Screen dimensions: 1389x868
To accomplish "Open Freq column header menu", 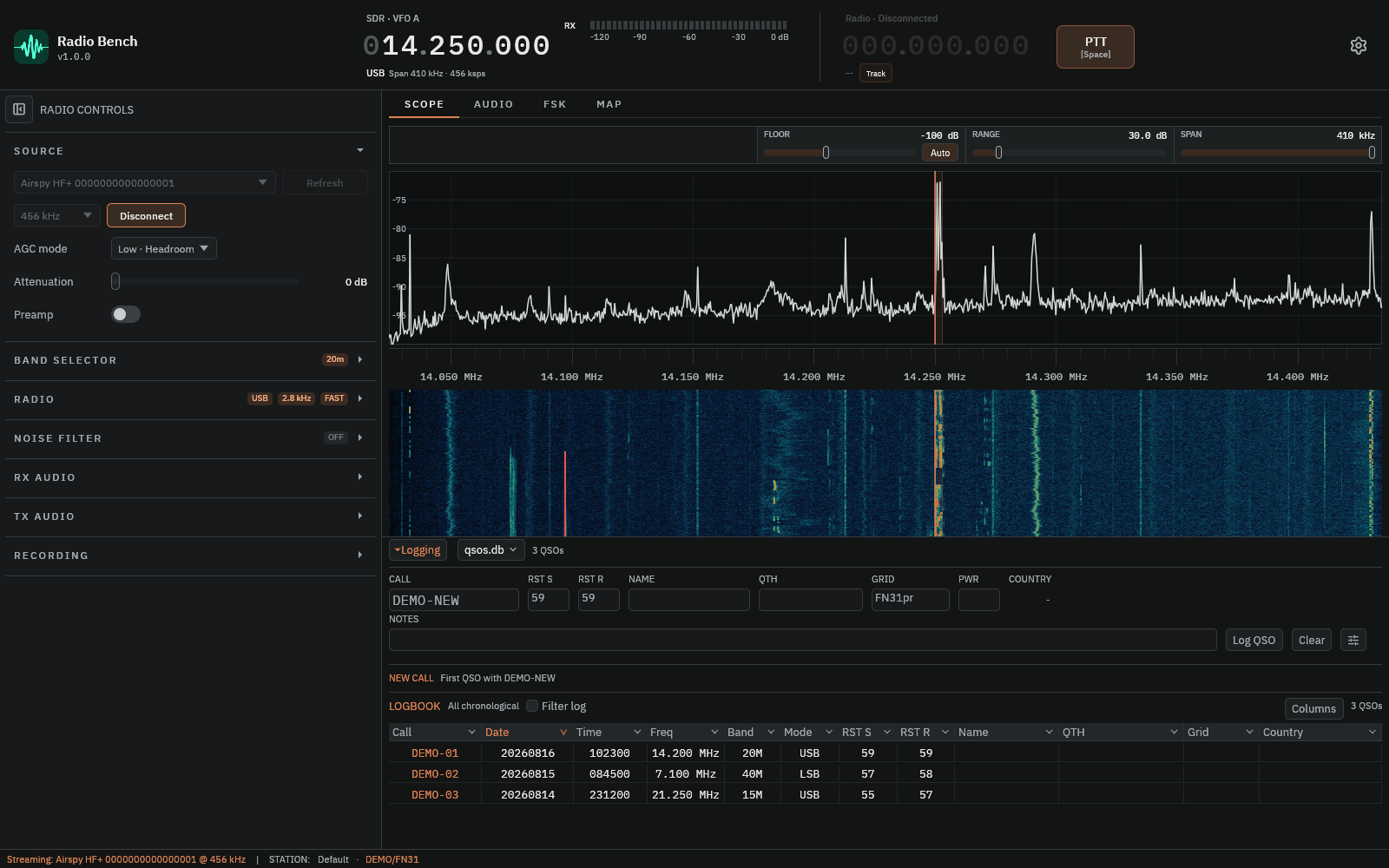I will (714, 732).
